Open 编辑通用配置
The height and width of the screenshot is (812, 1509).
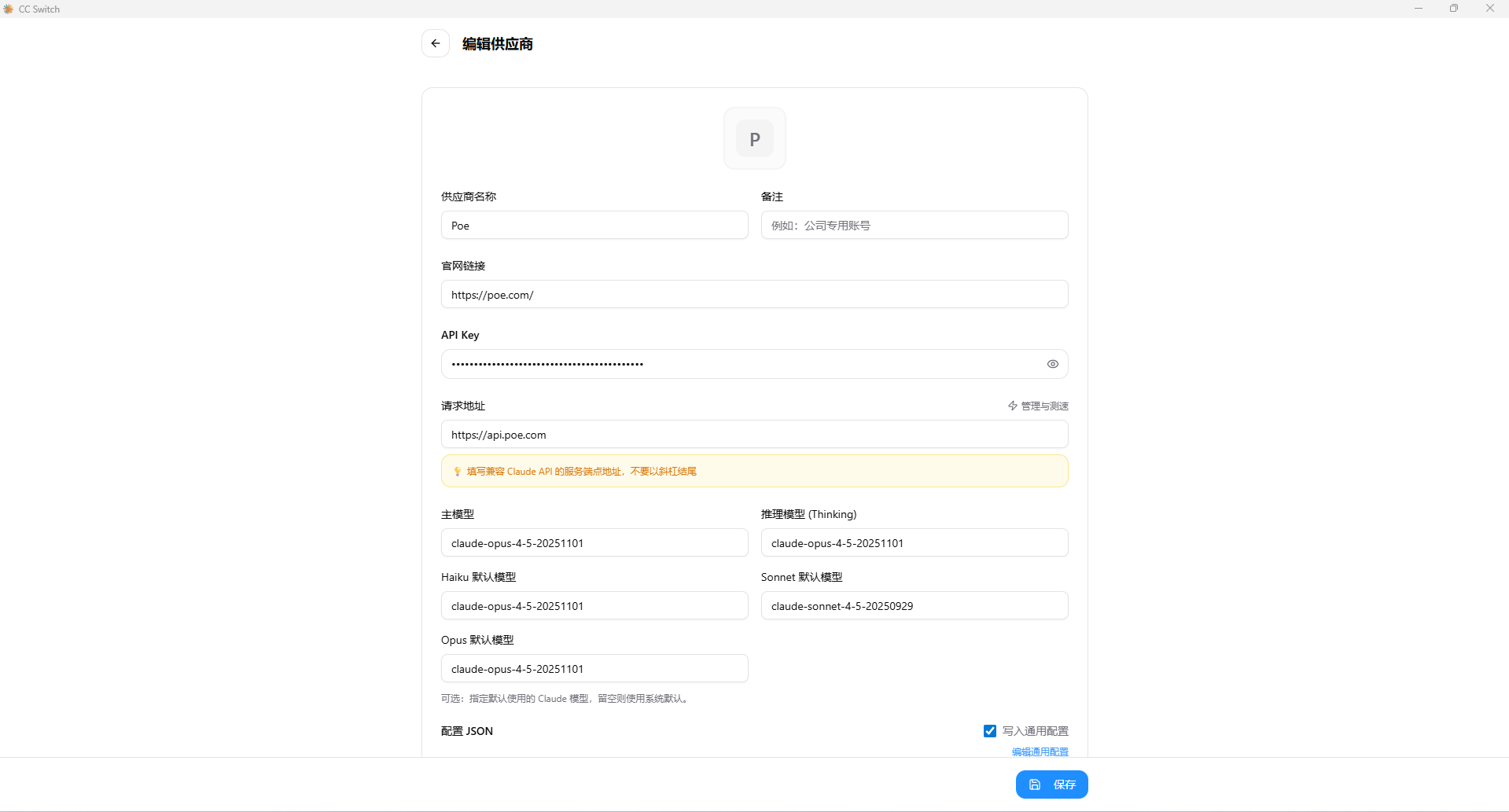pos(1040,751)
